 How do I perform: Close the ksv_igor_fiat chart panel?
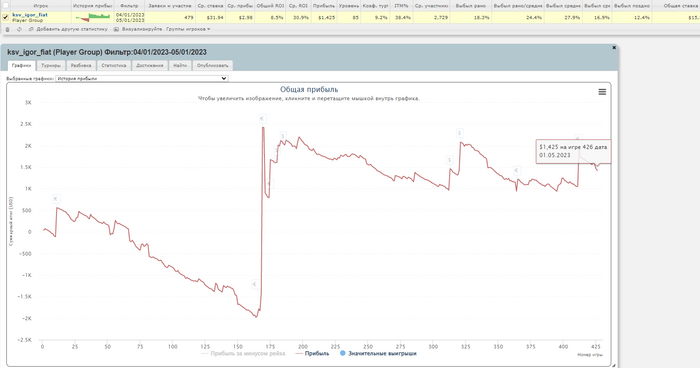pos(614,47)
